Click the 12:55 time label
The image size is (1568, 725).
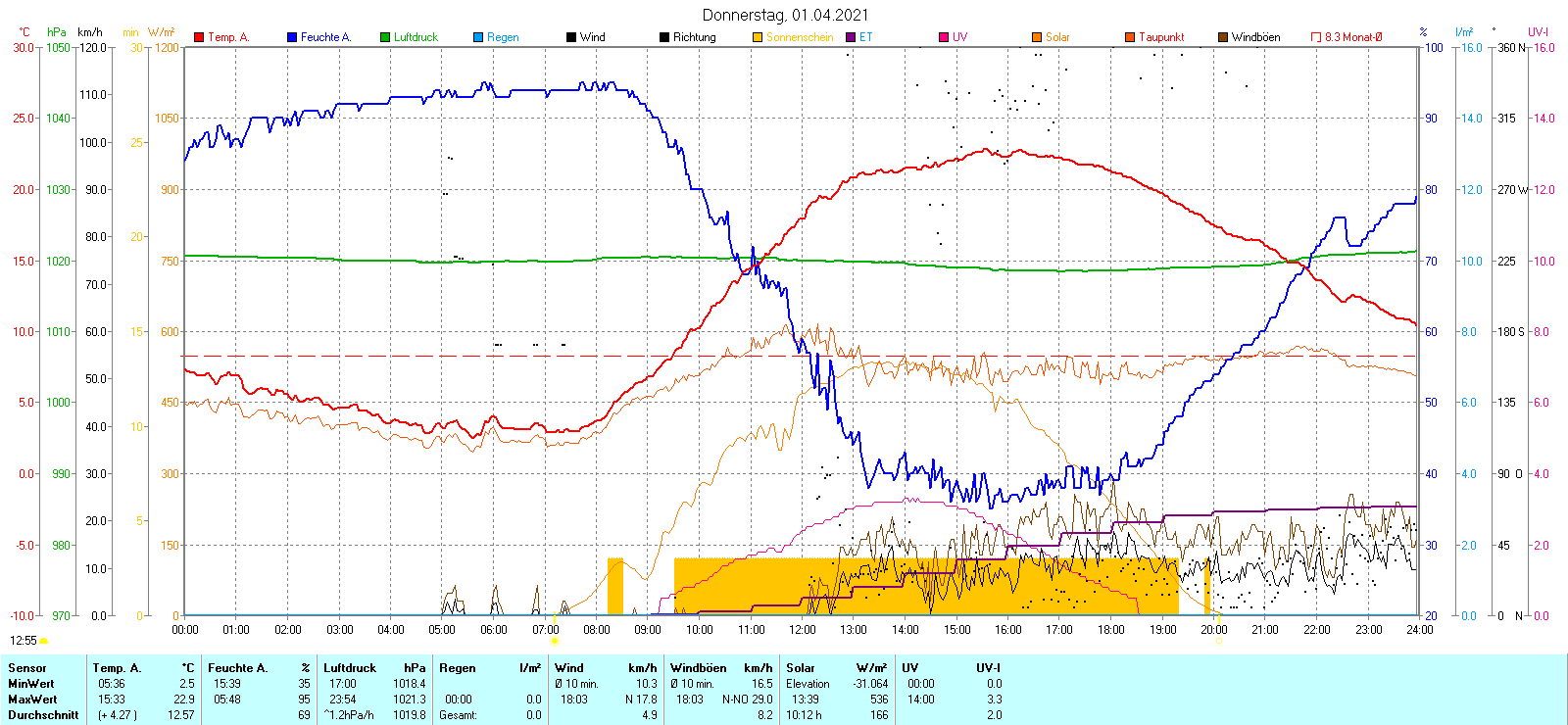24,641
